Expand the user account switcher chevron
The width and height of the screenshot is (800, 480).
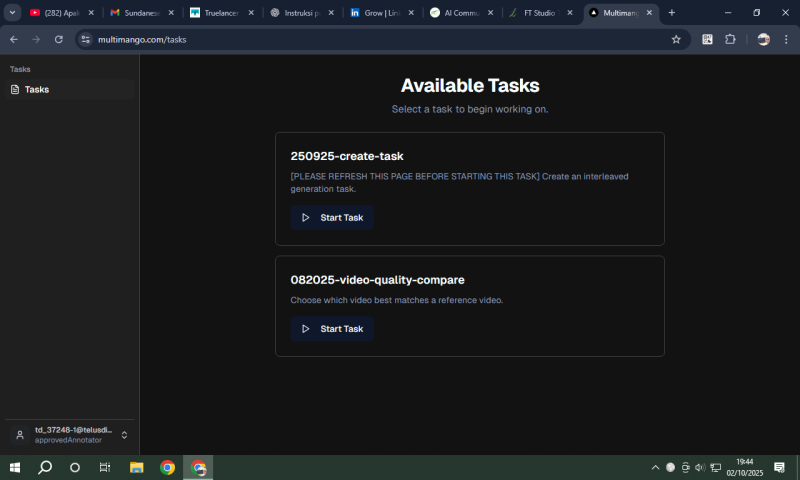point(124,435)
